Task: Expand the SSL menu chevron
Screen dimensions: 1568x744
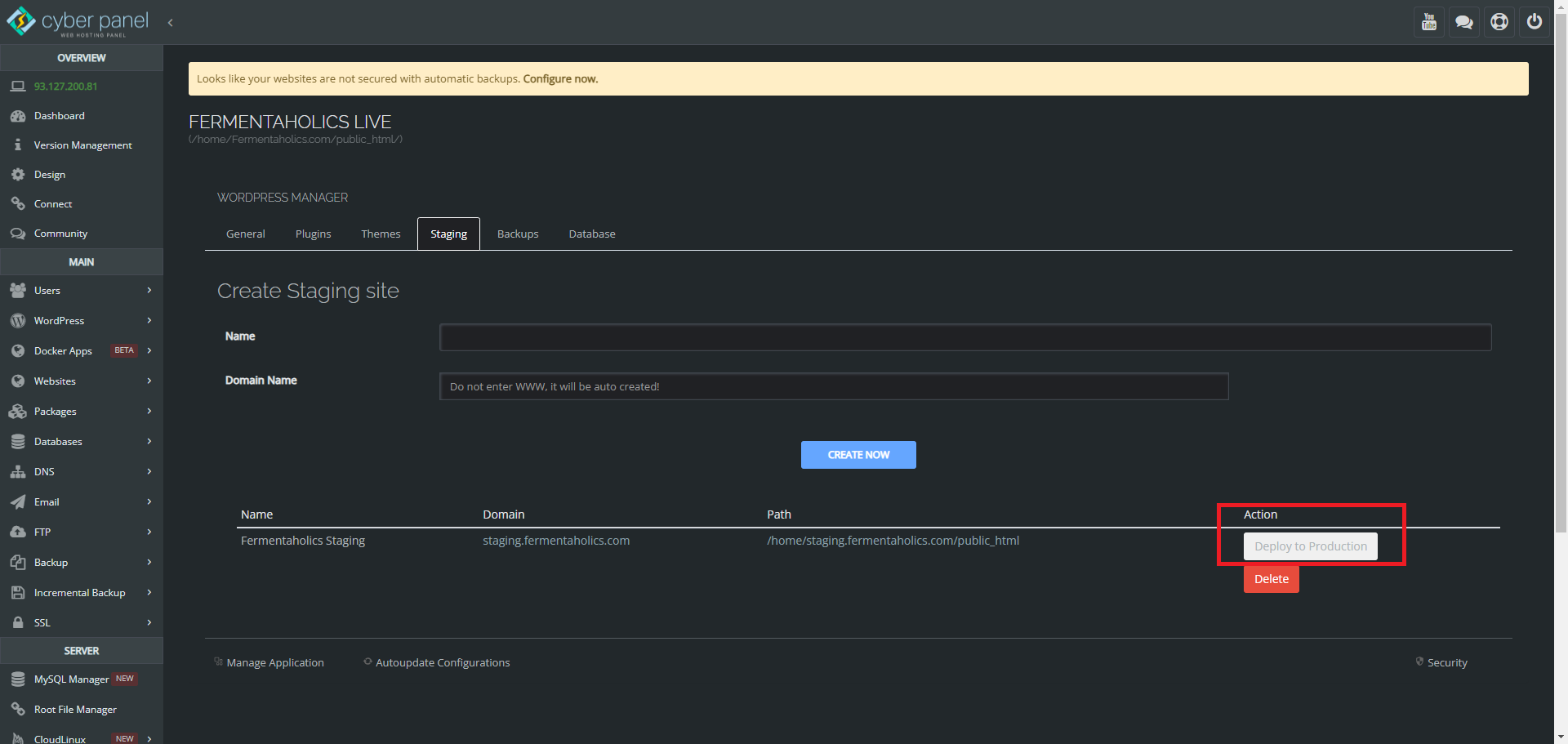Action: click(x=149, y=622)
